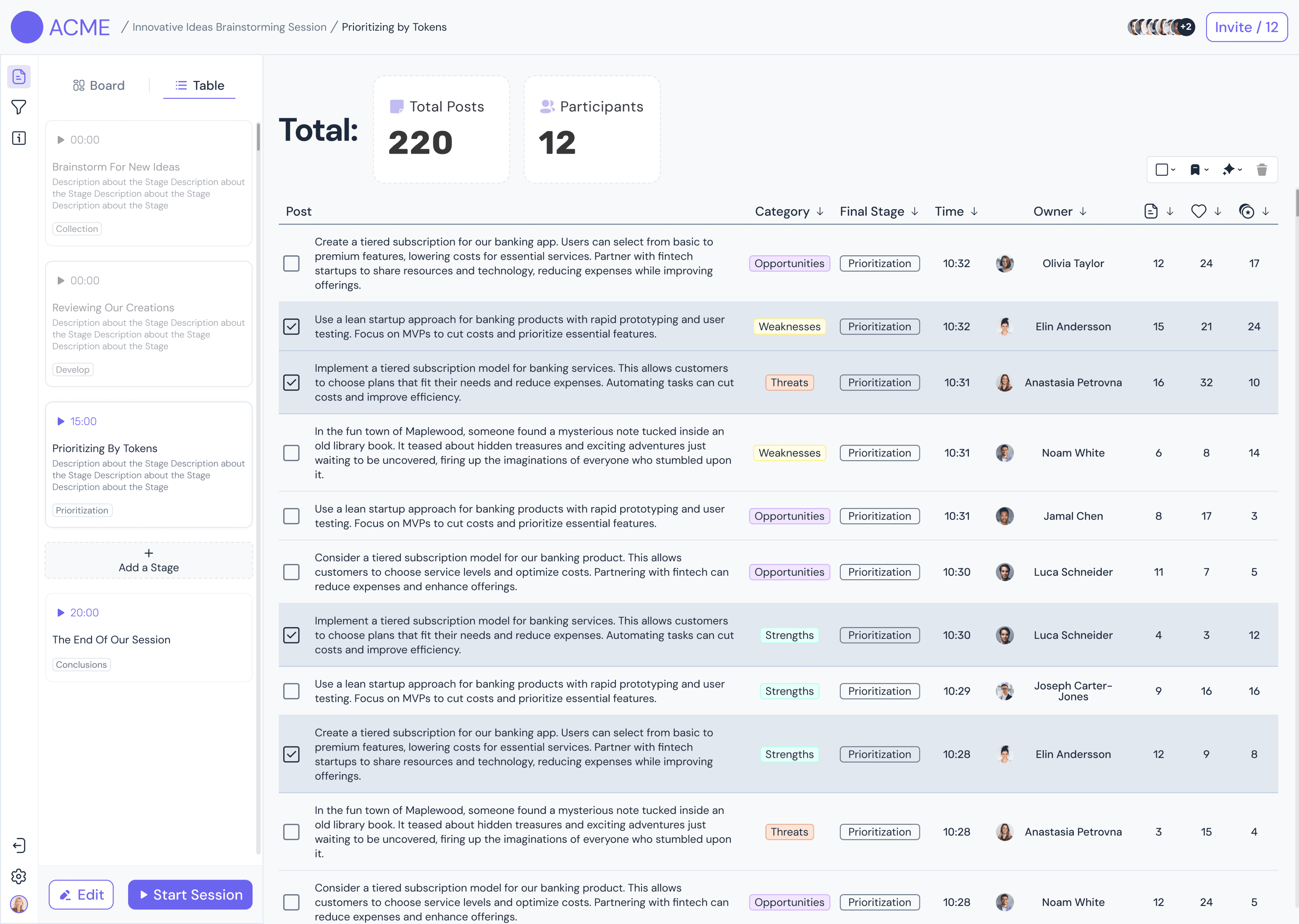Click the Add a Stage box
This screenshot has height=924, width=1299.
pyautogui.click(x=148, y=560)
